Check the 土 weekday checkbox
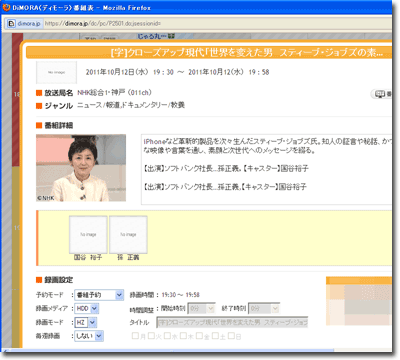Screen dimensions: 400x360 [215, 336]
